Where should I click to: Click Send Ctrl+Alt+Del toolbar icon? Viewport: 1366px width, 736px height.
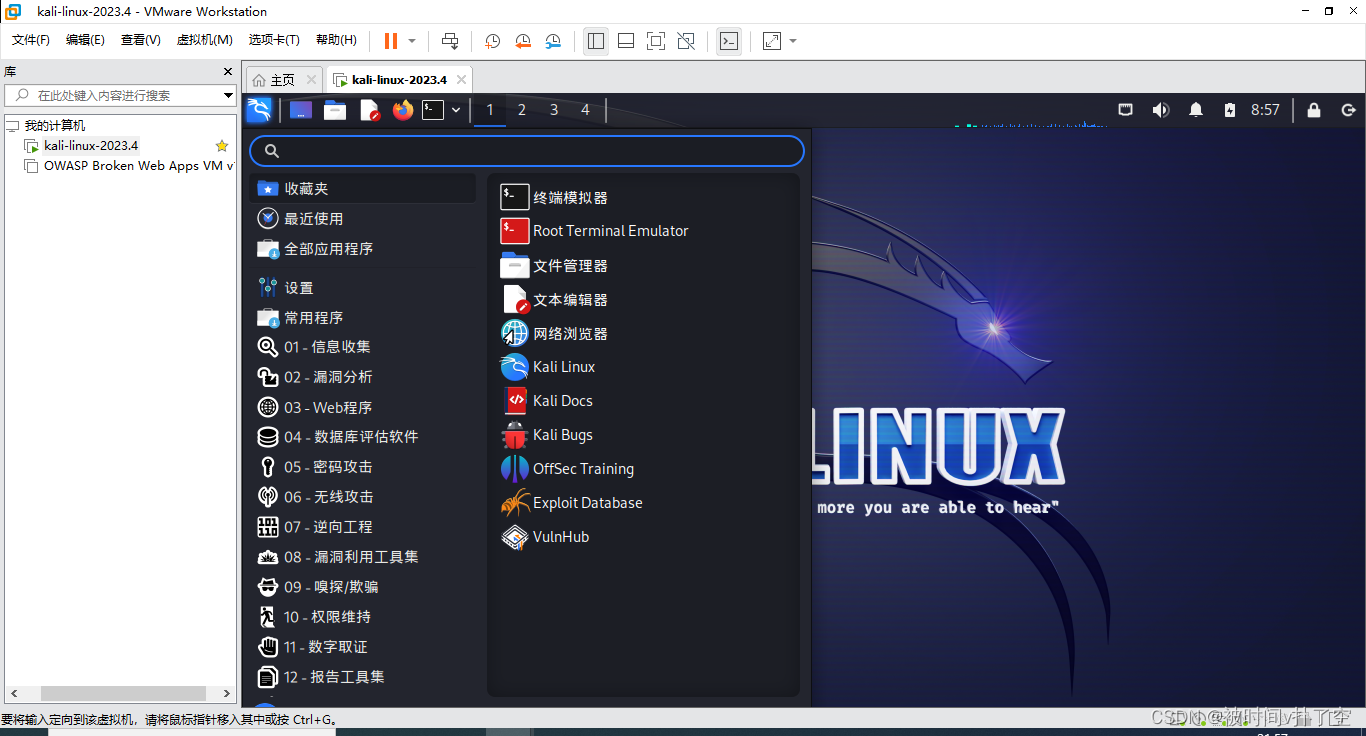tap(450, 41)
